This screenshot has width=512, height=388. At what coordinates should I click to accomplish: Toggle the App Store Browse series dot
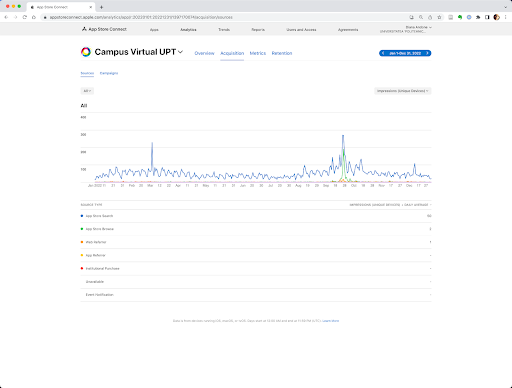pos(82,229)
